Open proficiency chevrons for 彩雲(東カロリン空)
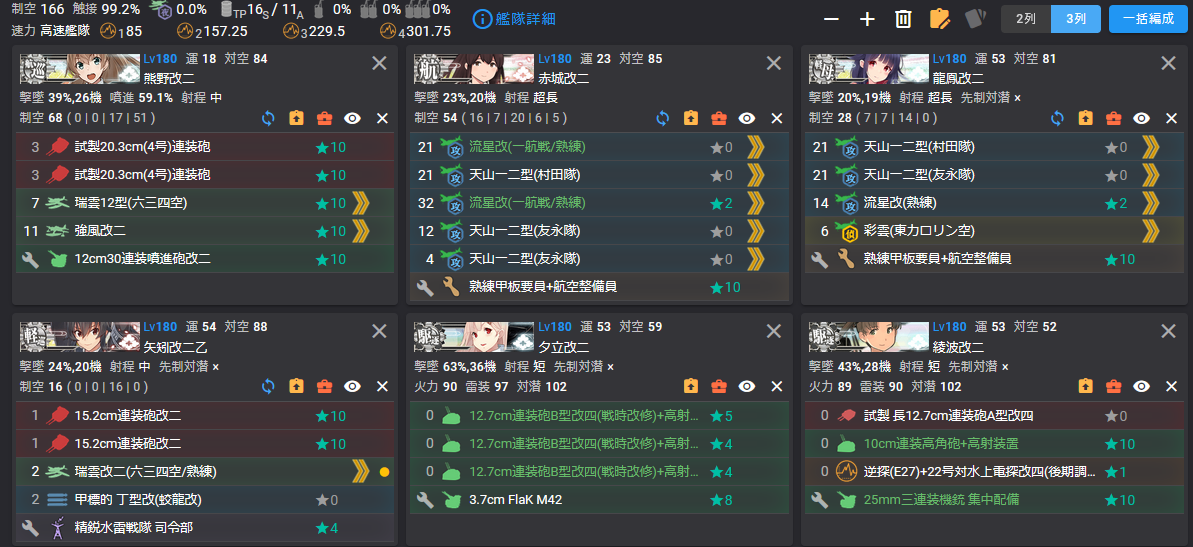 (1150, 231)
